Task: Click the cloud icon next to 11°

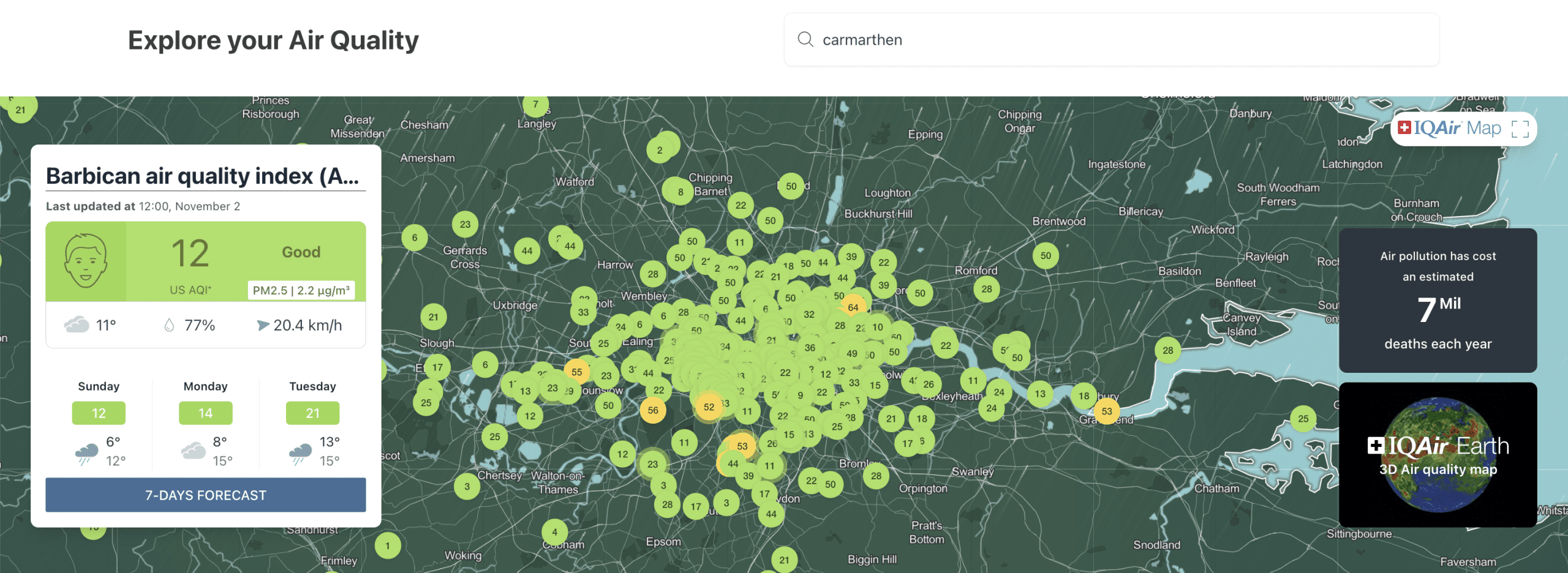Action: pos(77,325)
